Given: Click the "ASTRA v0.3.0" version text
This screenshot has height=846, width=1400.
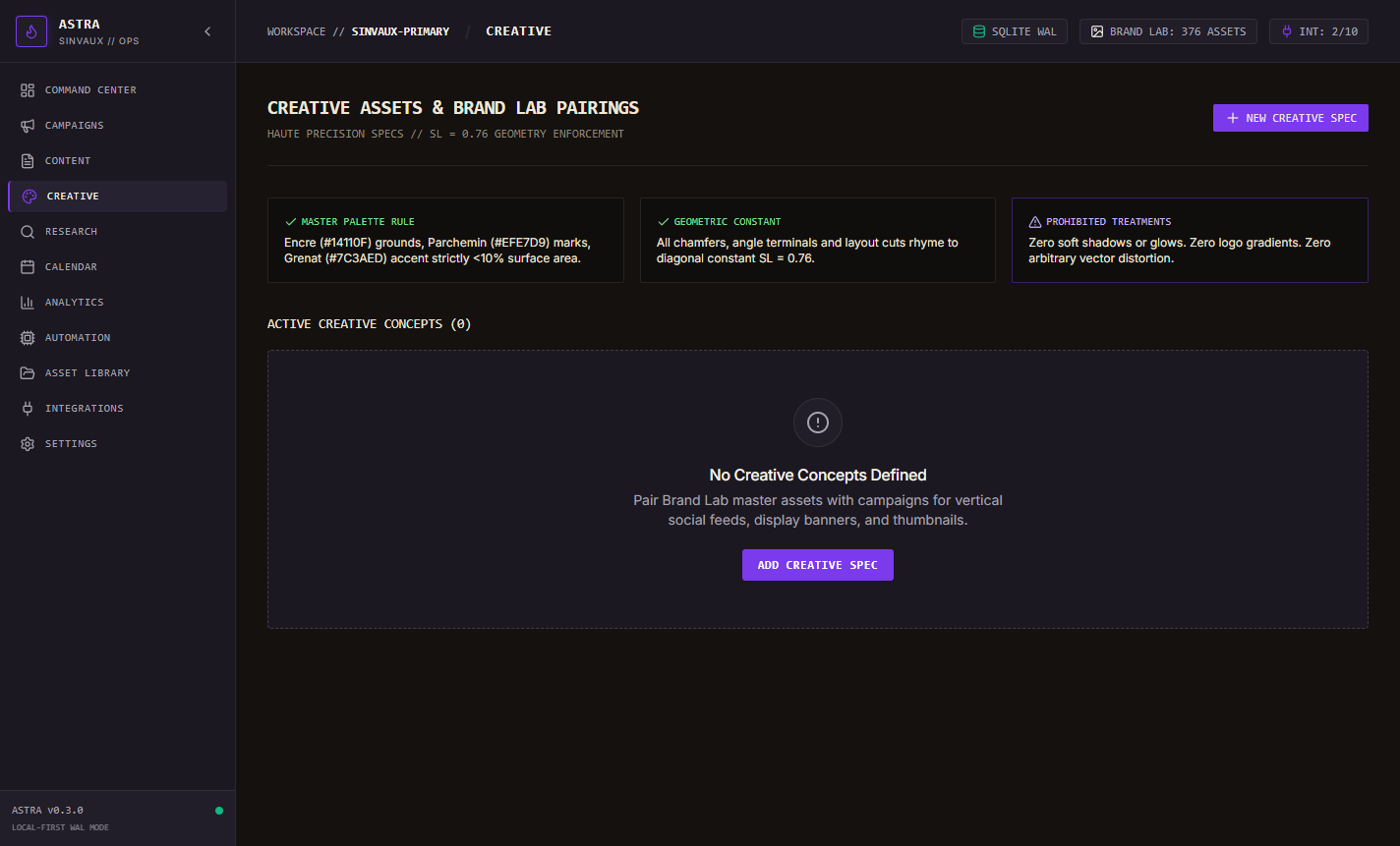Looking at the screenshot, I should [47, 811].
